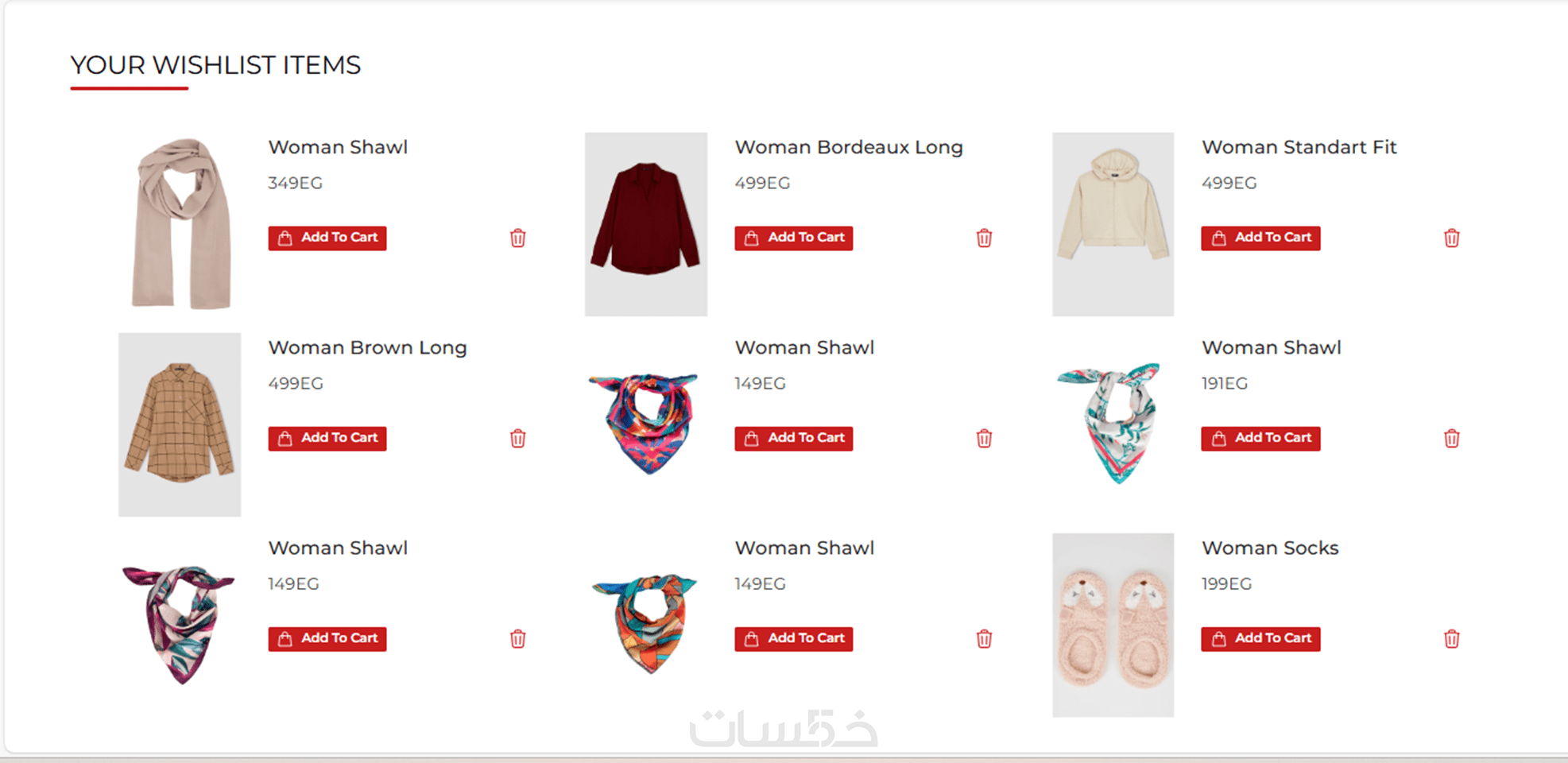Image resolution: width=1568 pixels, height=763 pixels.
Task: Add Woman Standart Fit hoodie to cart
Action: tap(1260, 238)
